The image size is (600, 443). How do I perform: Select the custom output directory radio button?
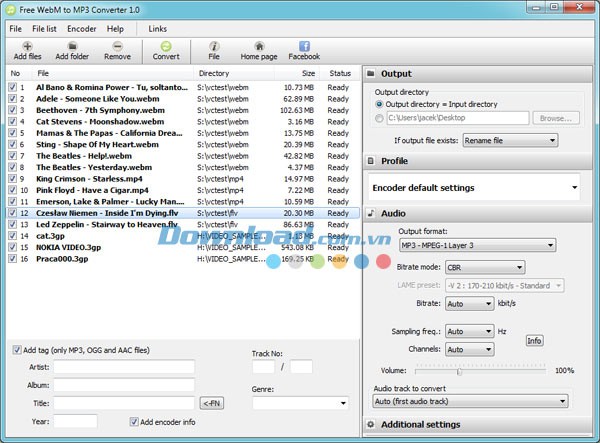(379, 118)
